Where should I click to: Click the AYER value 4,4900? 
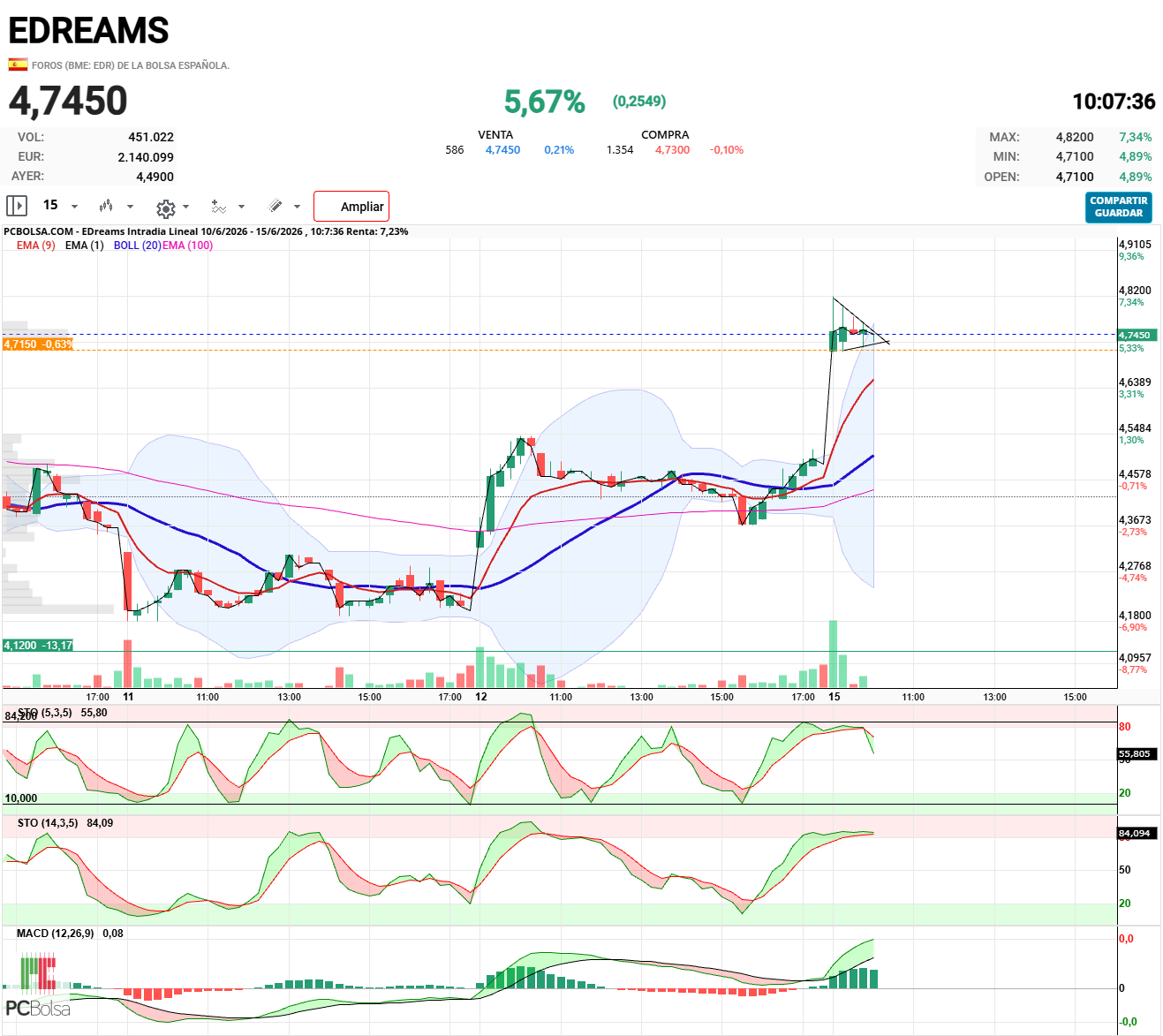point(155,177)
